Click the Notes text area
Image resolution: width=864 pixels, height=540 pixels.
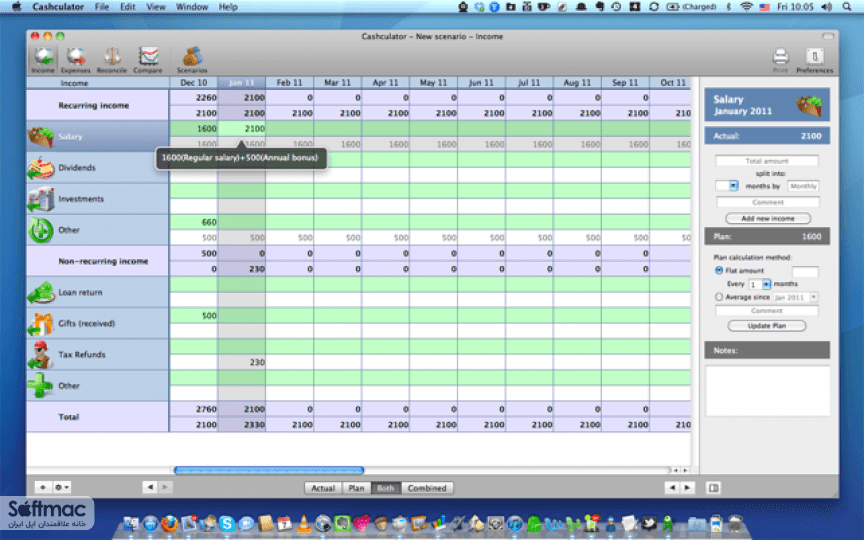[768, 391]
